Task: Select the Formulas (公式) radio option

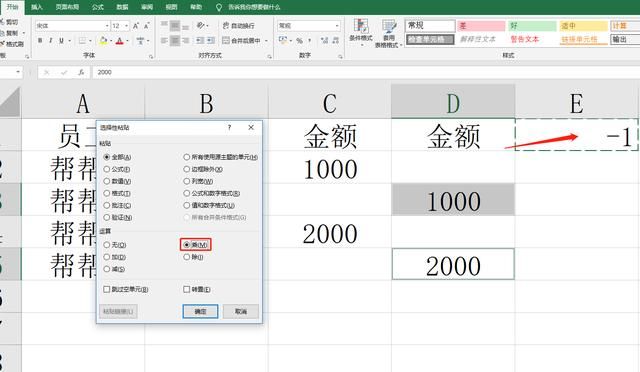Action: pos(107,169)
